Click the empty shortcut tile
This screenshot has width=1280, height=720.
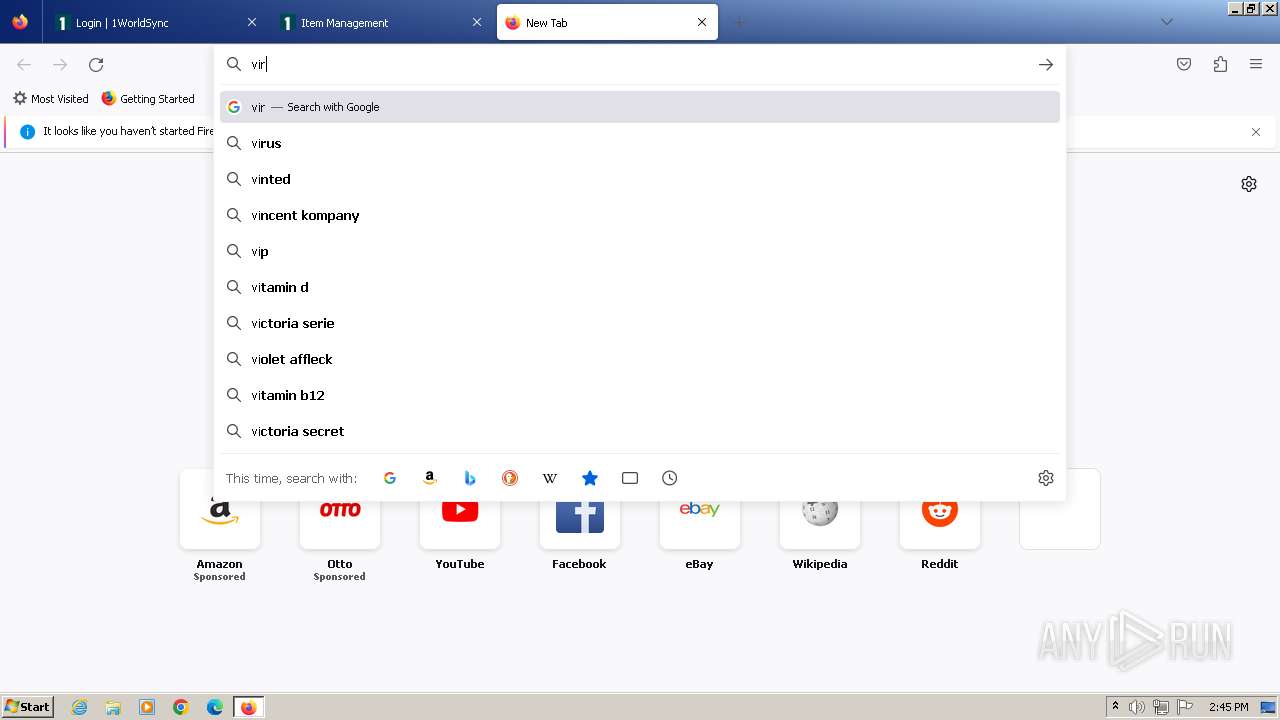pos(1060,509)
